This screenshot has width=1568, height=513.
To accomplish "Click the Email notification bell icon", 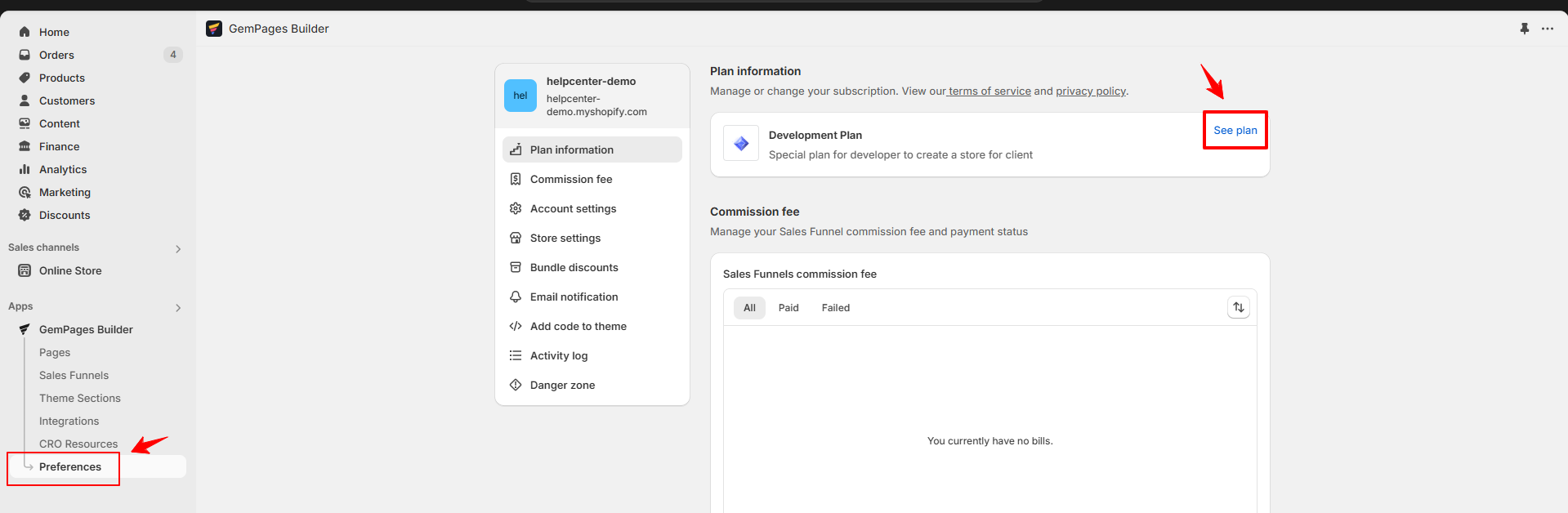I will tap(516, 297).
